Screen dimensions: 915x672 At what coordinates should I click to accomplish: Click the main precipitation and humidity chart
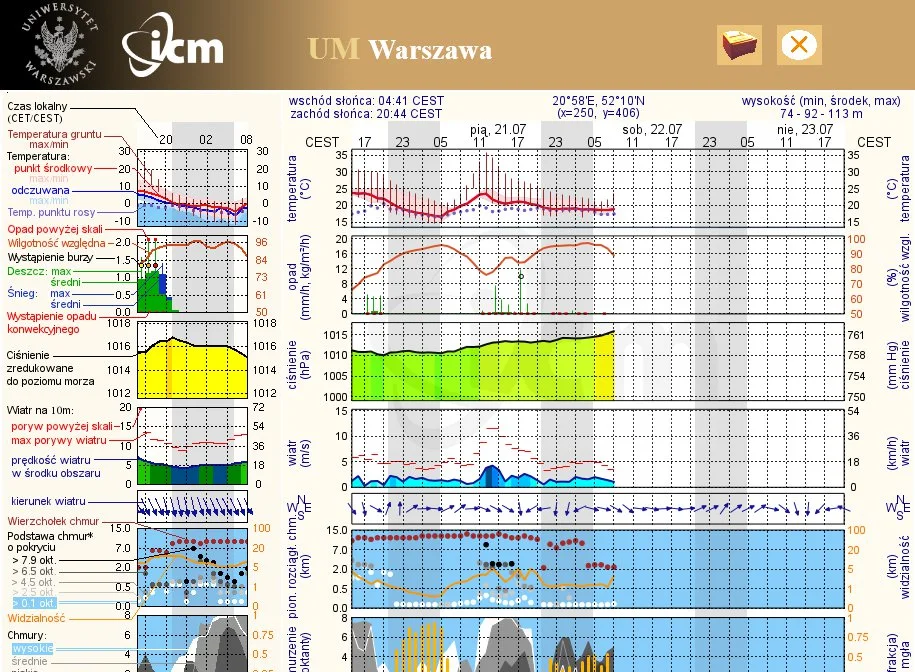tap(598, 276)
